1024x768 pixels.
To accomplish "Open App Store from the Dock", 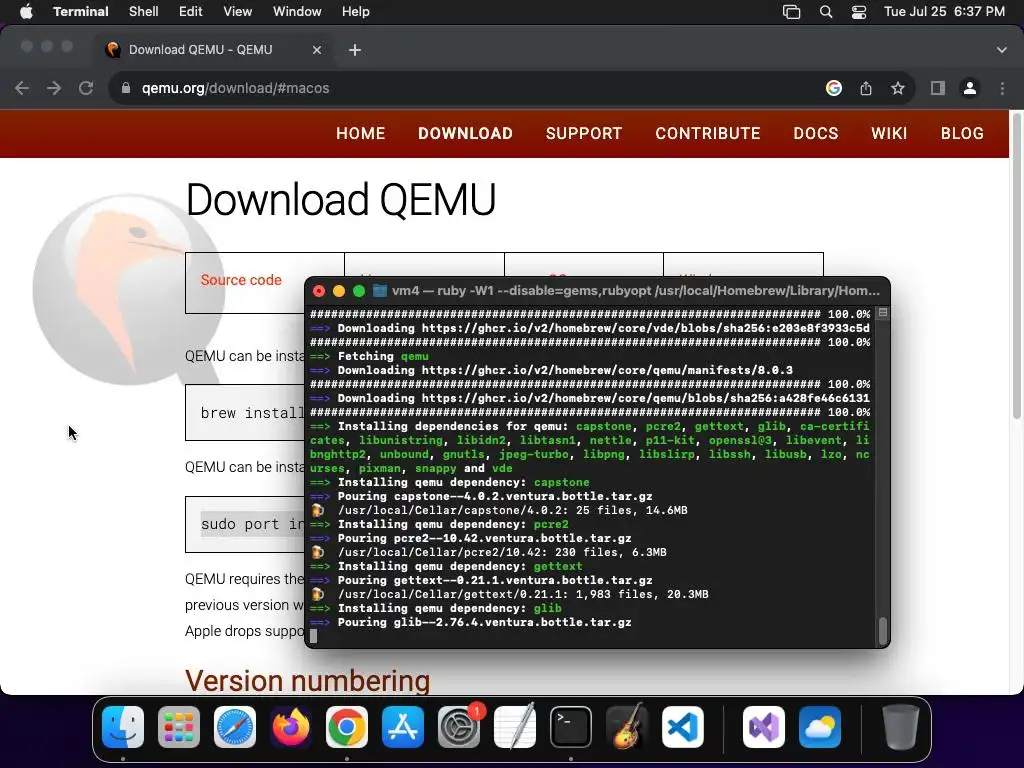I will click(x=403, y=727).
